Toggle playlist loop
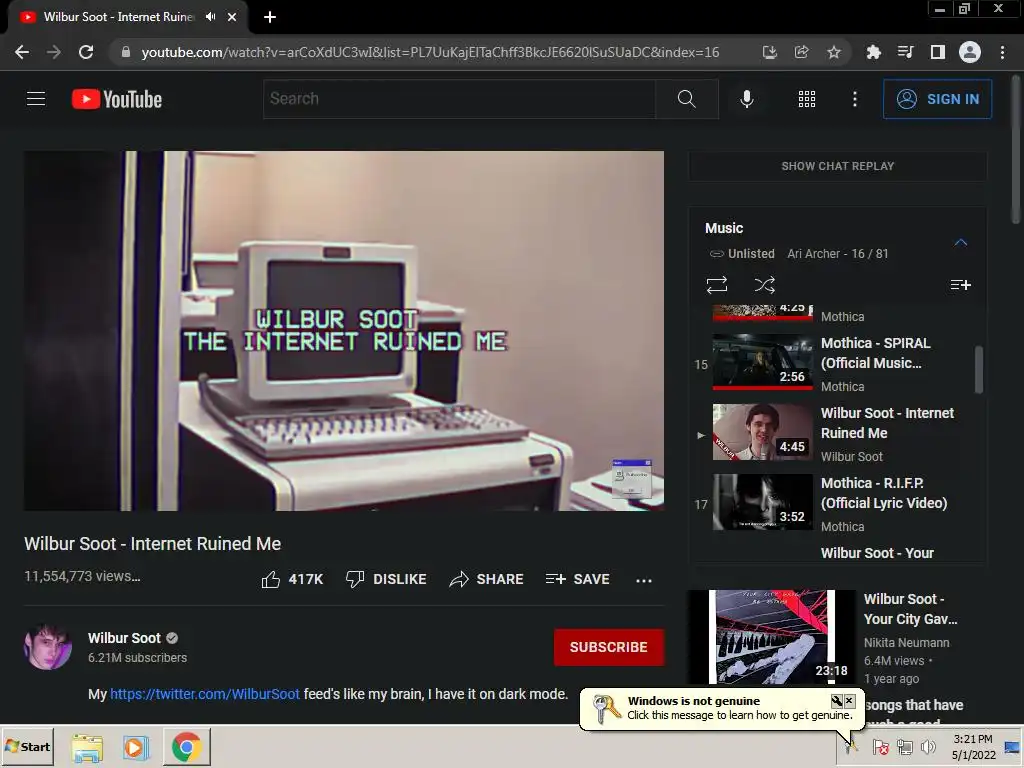This screenshot has height=768, width=1024. (716, 285)
